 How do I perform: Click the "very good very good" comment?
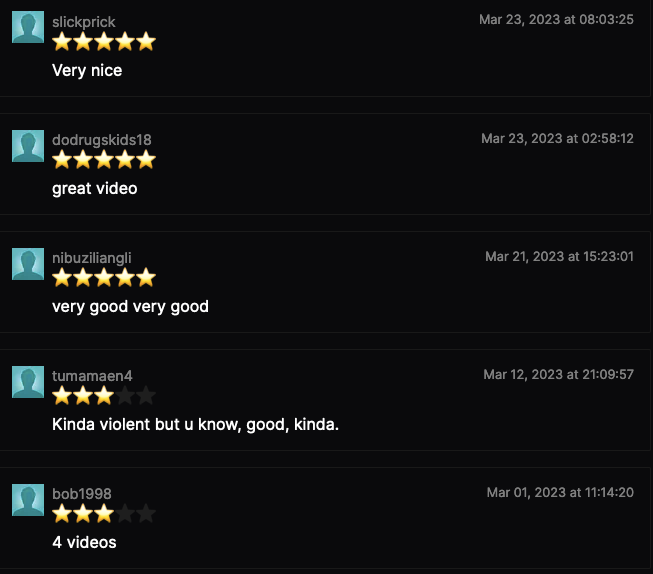tap(130, 307)
